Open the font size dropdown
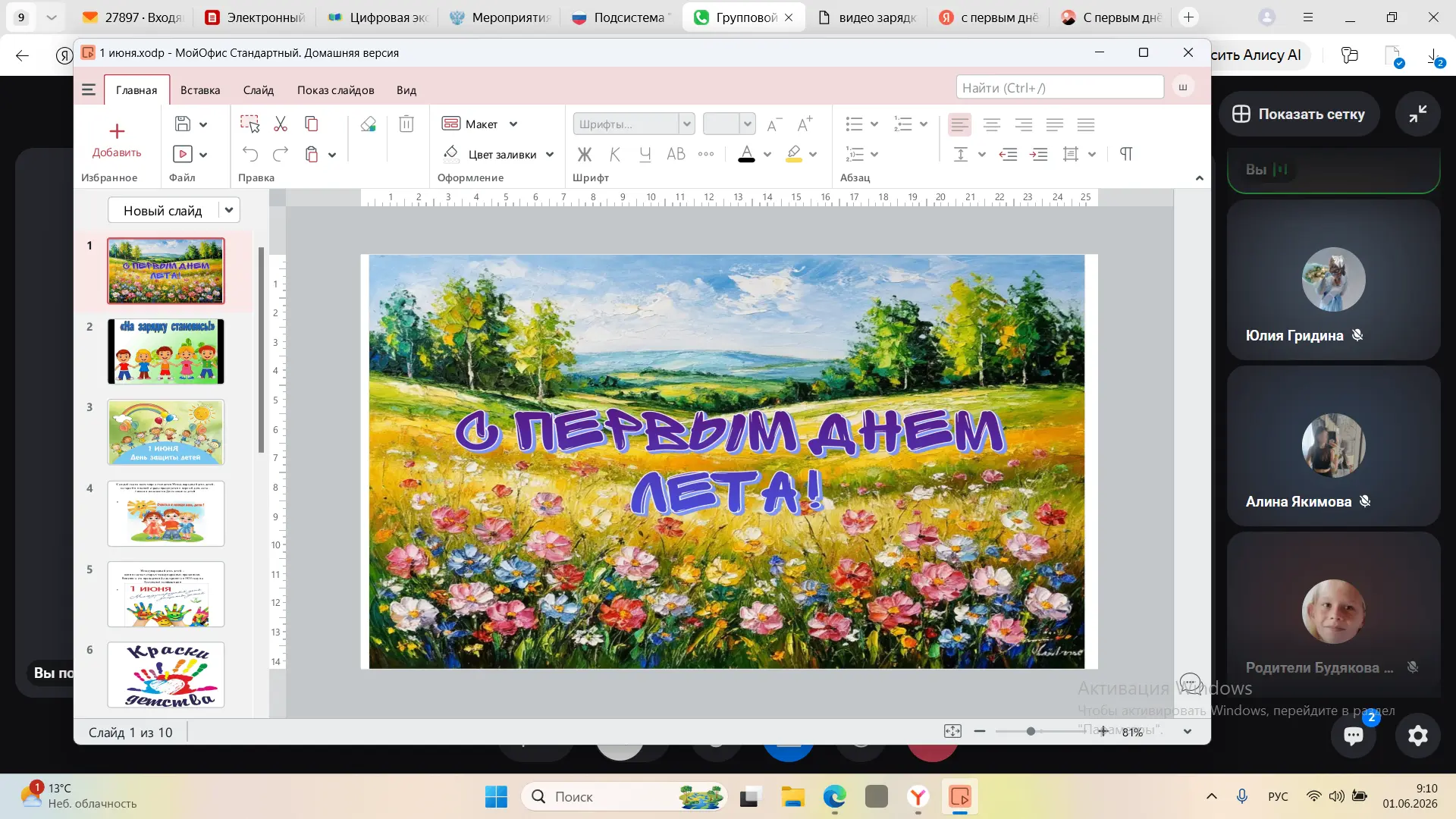This screenshot has height=819, width=1456. click(748, 124)
